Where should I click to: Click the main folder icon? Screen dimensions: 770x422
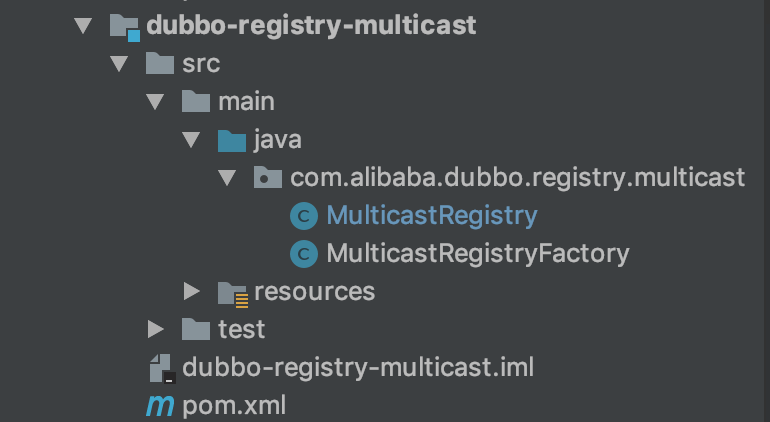[196, 102]
